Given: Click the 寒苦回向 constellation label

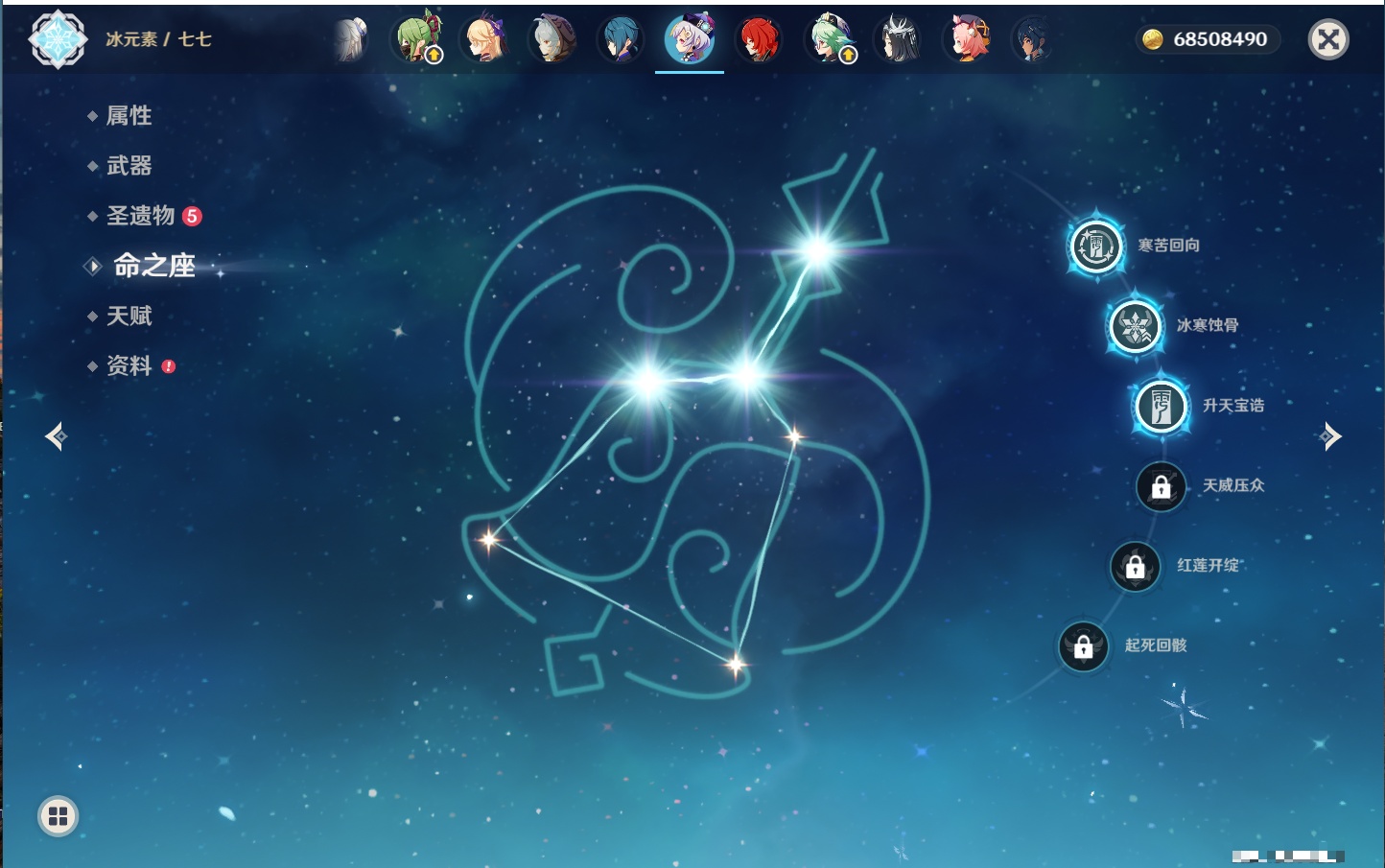Looking at the screenshot, I should point(1168,246).
